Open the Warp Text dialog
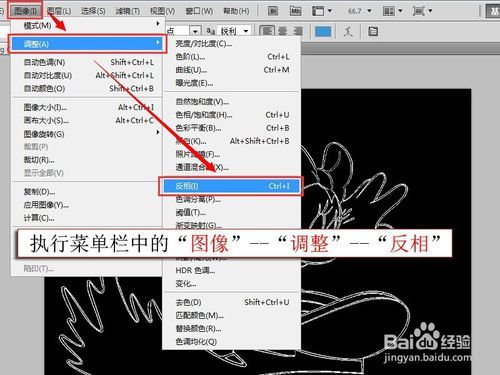 point(348,32)
